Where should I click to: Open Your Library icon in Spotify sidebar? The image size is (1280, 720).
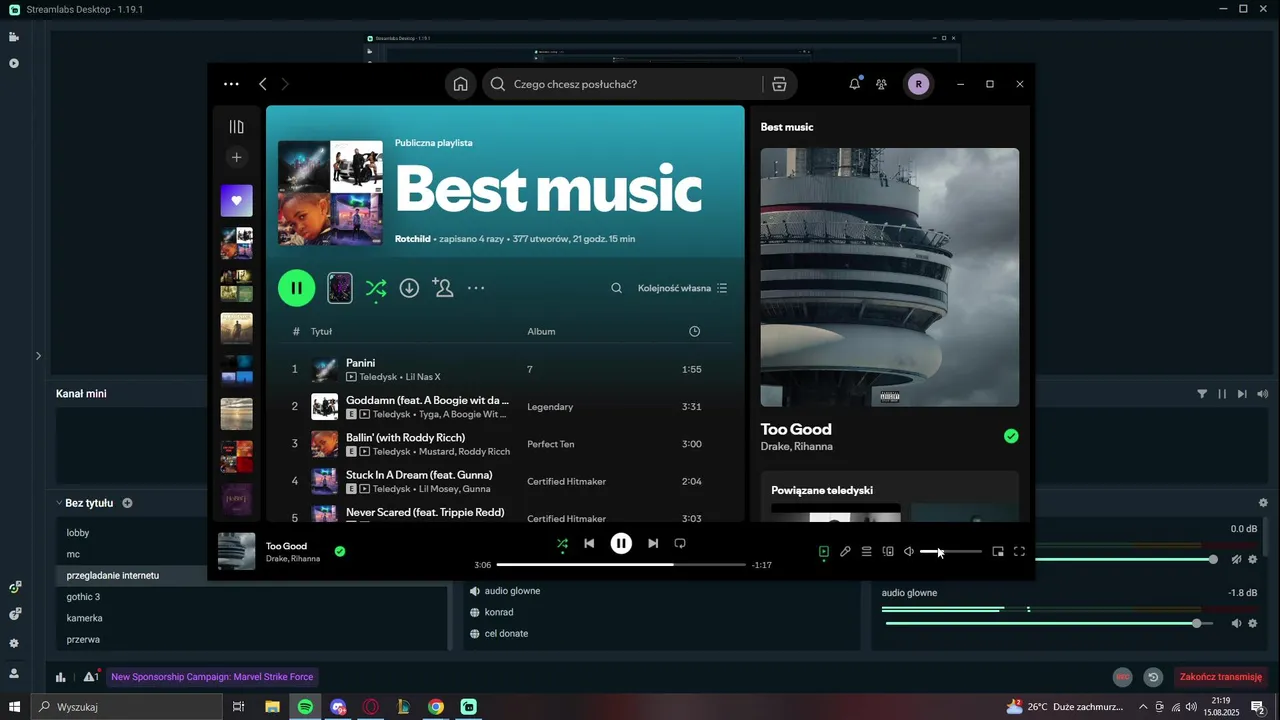coord(236,127)
